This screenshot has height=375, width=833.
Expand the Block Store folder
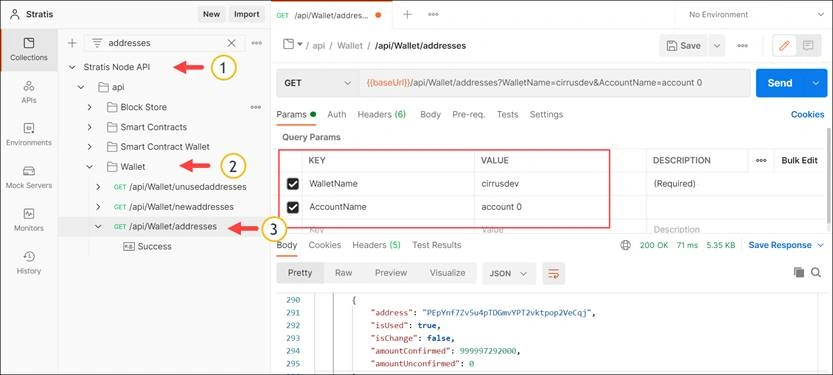pos(89,107)
